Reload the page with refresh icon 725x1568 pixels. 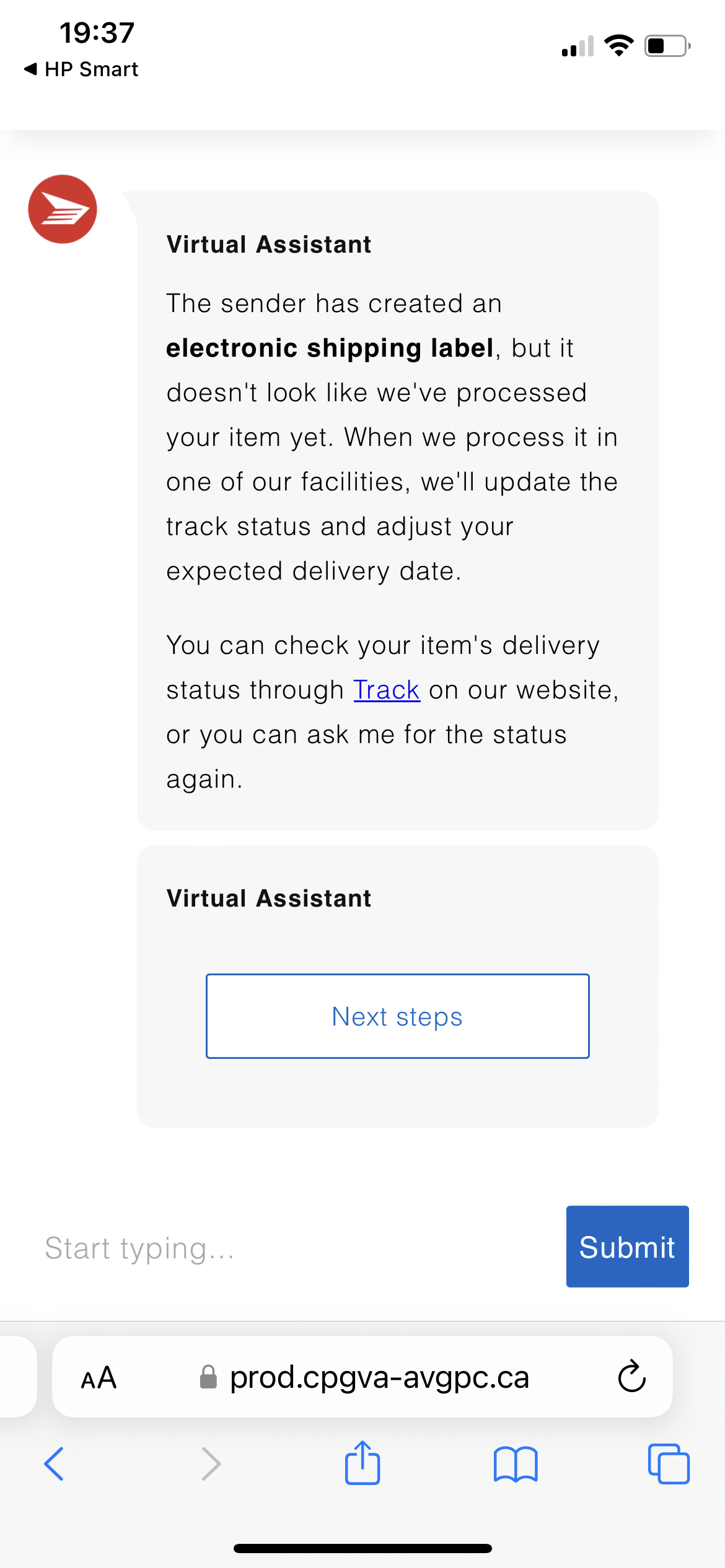[x=632, y=1377]
